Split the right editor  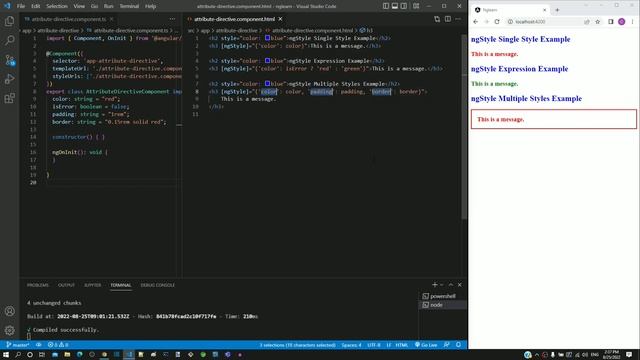(x=448, y=19)
